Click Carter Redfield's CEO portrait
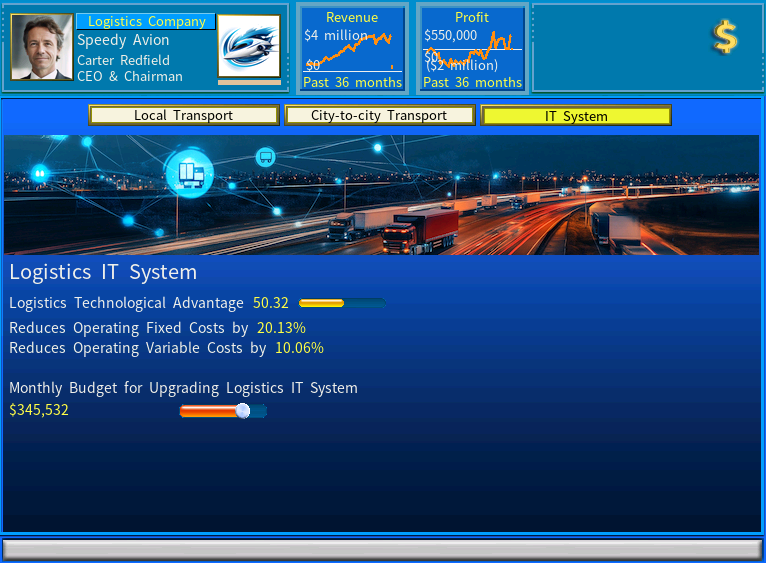 point(42,46)
